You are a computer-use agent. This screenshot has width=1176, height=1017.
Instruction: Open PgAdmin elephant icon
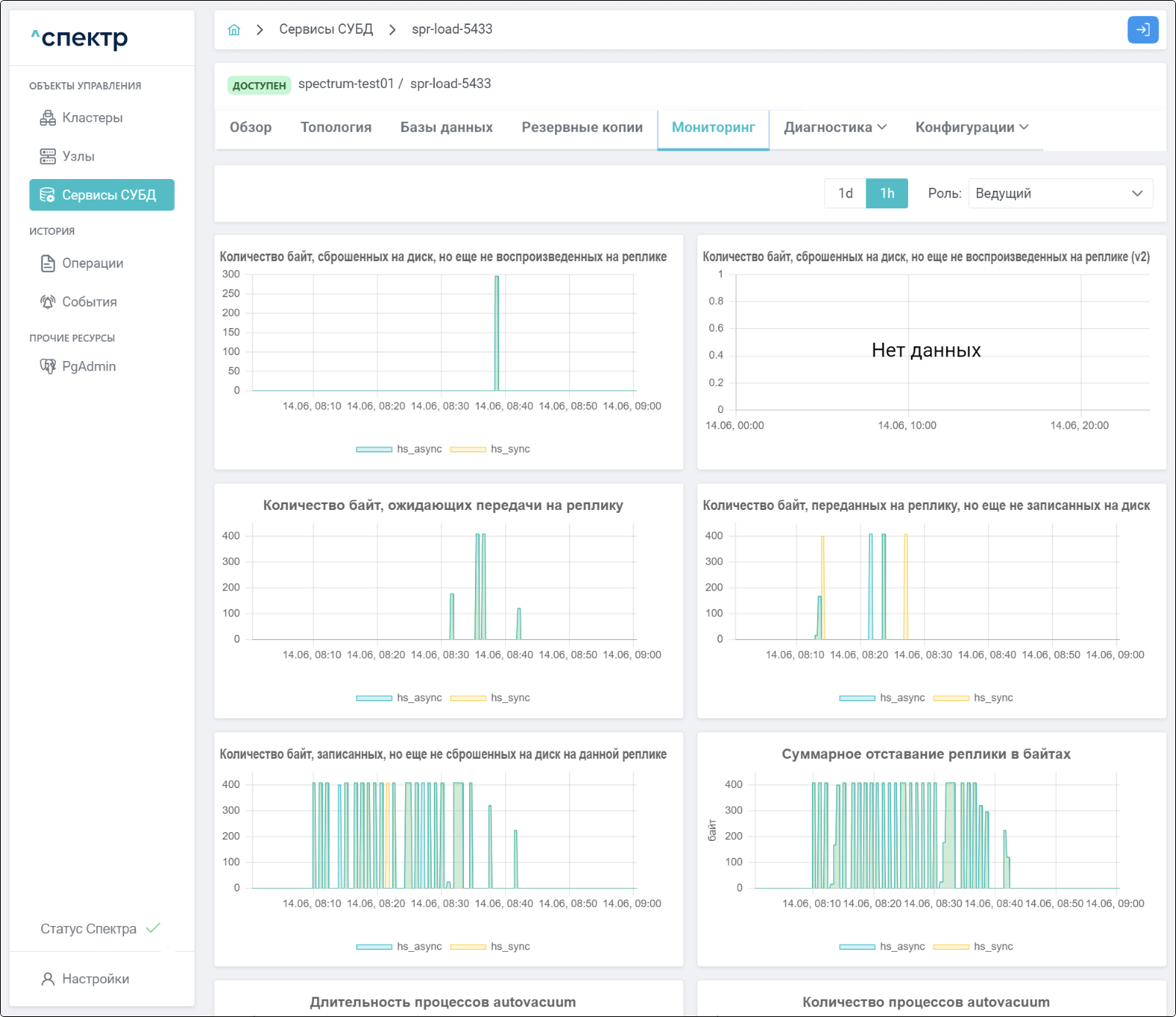coord(48,366)
